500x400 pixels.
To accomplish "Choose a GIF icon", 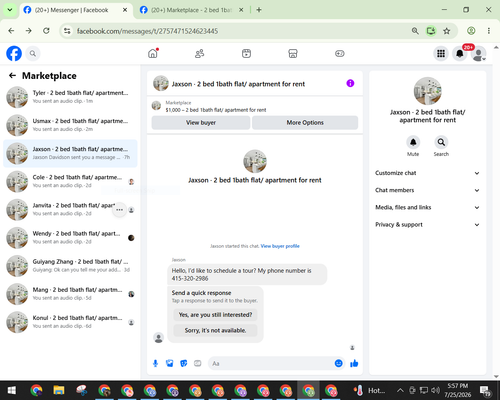I will point(198,363).
